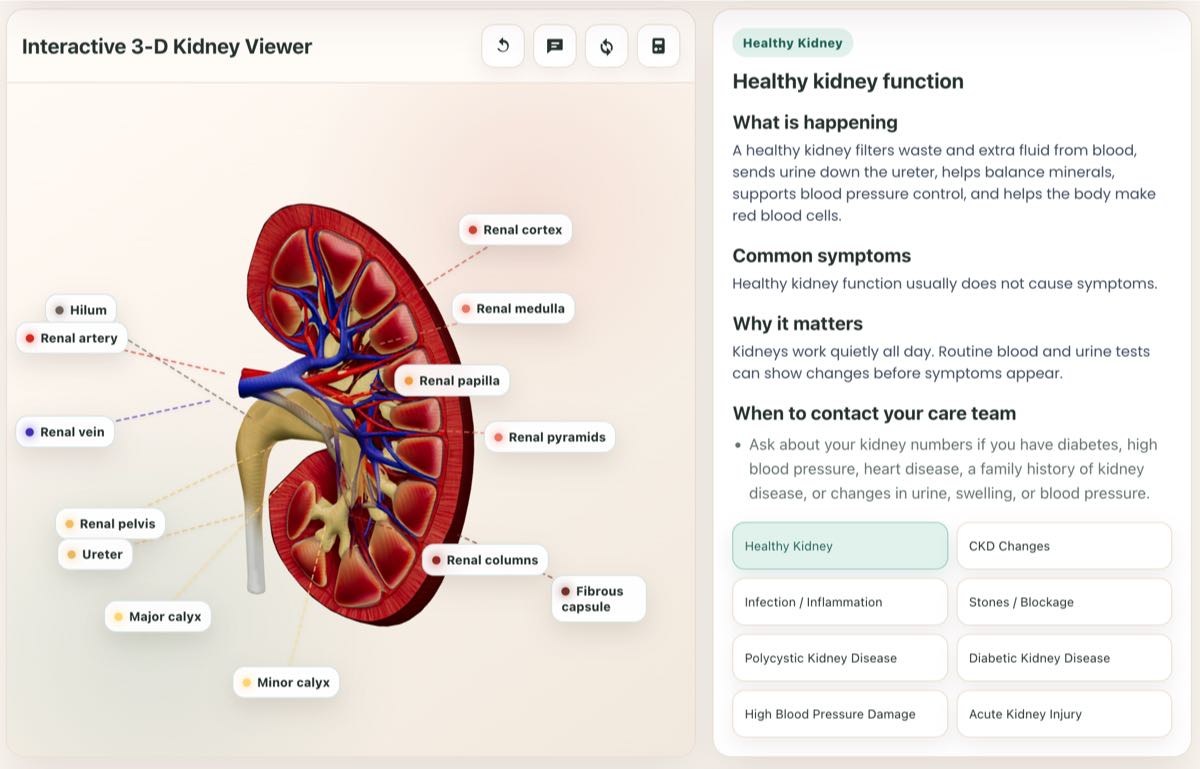Switch to Stones / Blockage condition
Screen dimensions: 1200x769
1064,602
